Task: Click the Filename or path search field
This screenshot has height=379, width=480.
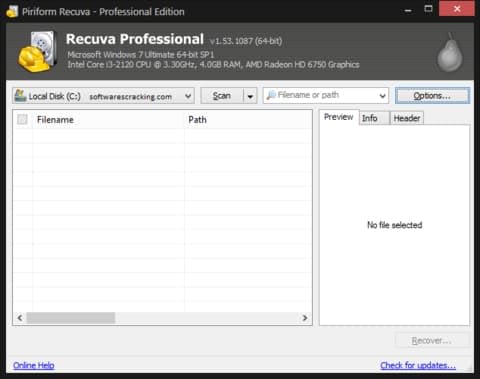Action: pos(326,96)
